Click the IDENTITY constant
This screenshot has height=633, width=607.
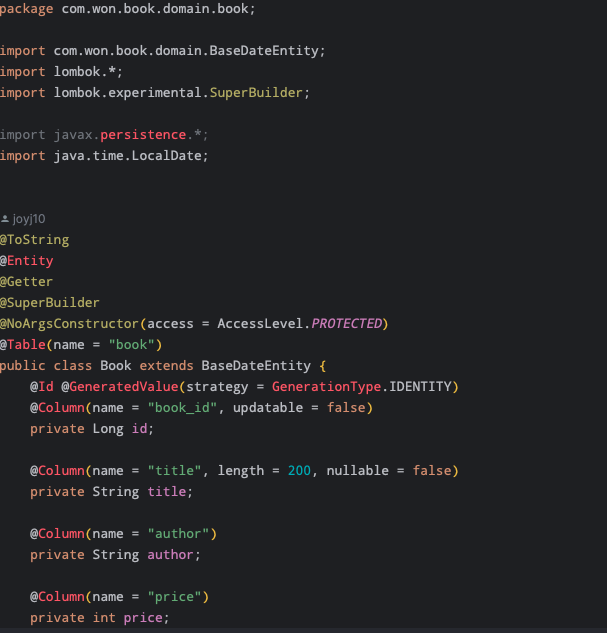pos(420,387)
